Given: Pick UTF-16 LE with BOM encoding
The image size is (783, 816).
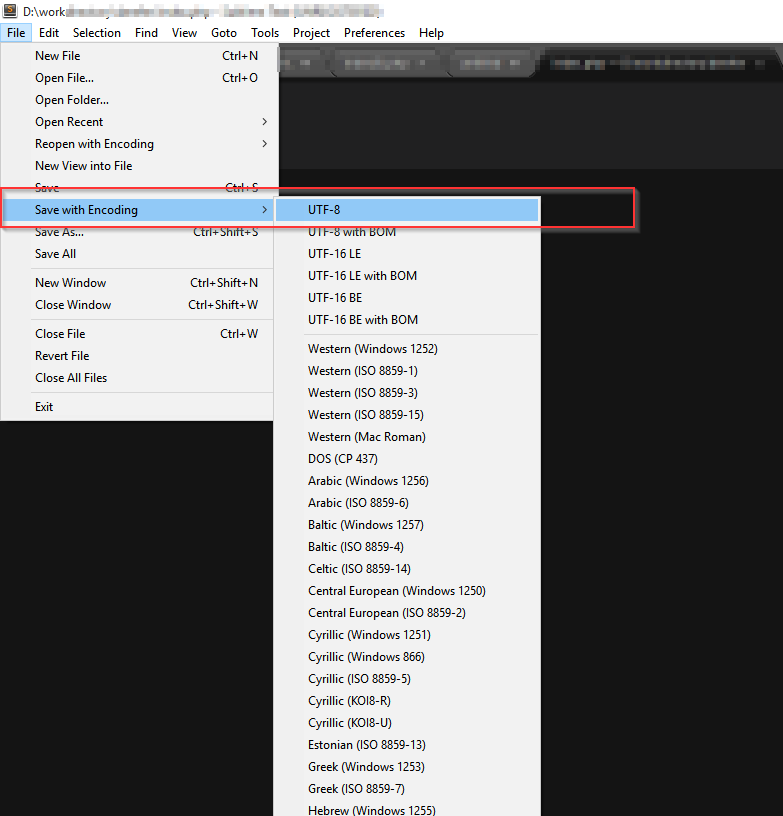Looking at the screenshot, I should coord(362,276).
